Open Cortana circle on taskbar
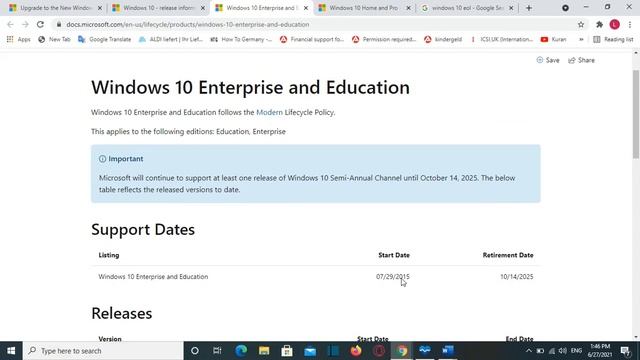This screenshot has width=640, height=360. pos(195,351)
